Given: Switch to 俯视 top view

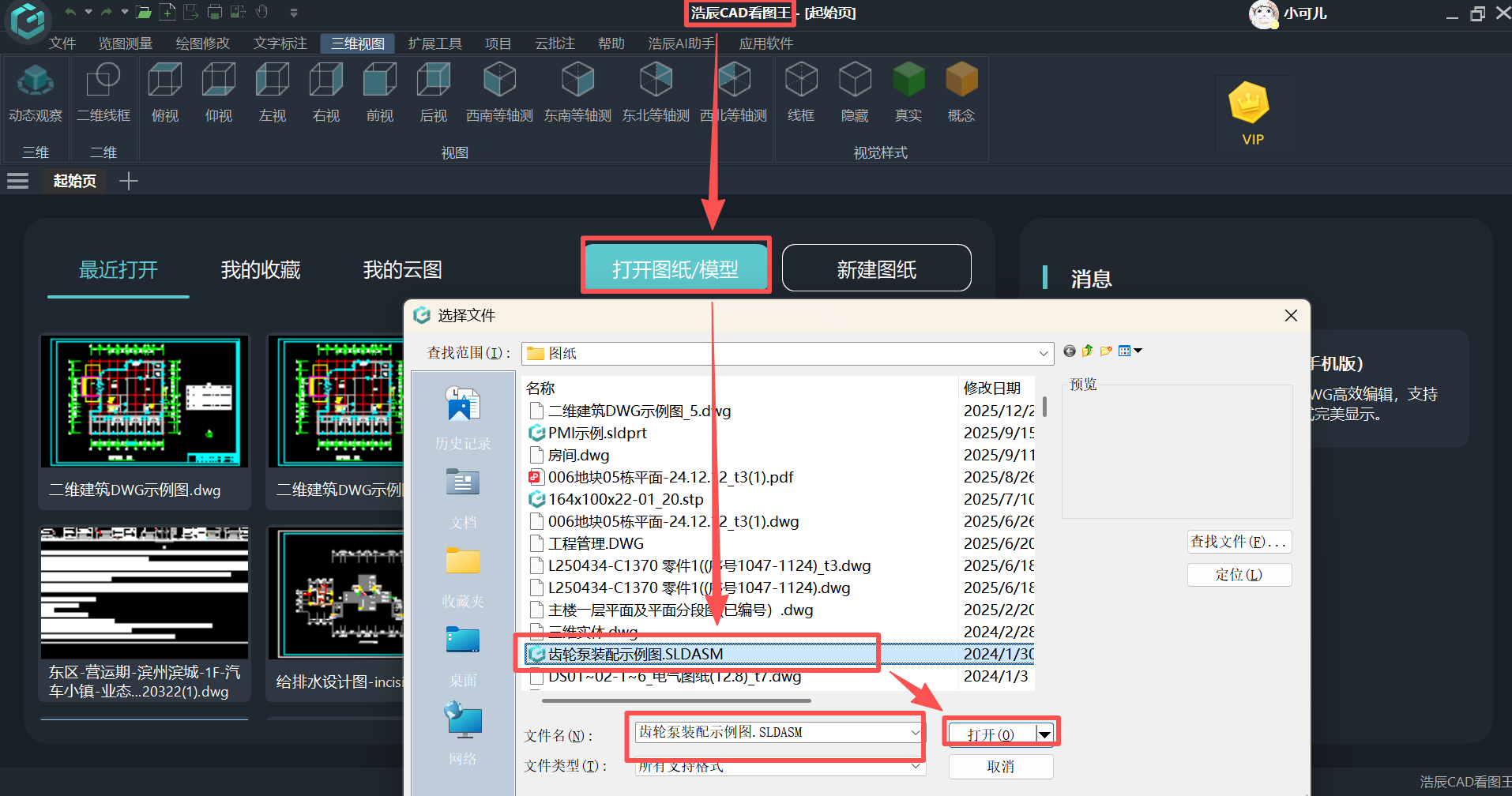Looking at the screenshot, I should click(x=165, y=93).
